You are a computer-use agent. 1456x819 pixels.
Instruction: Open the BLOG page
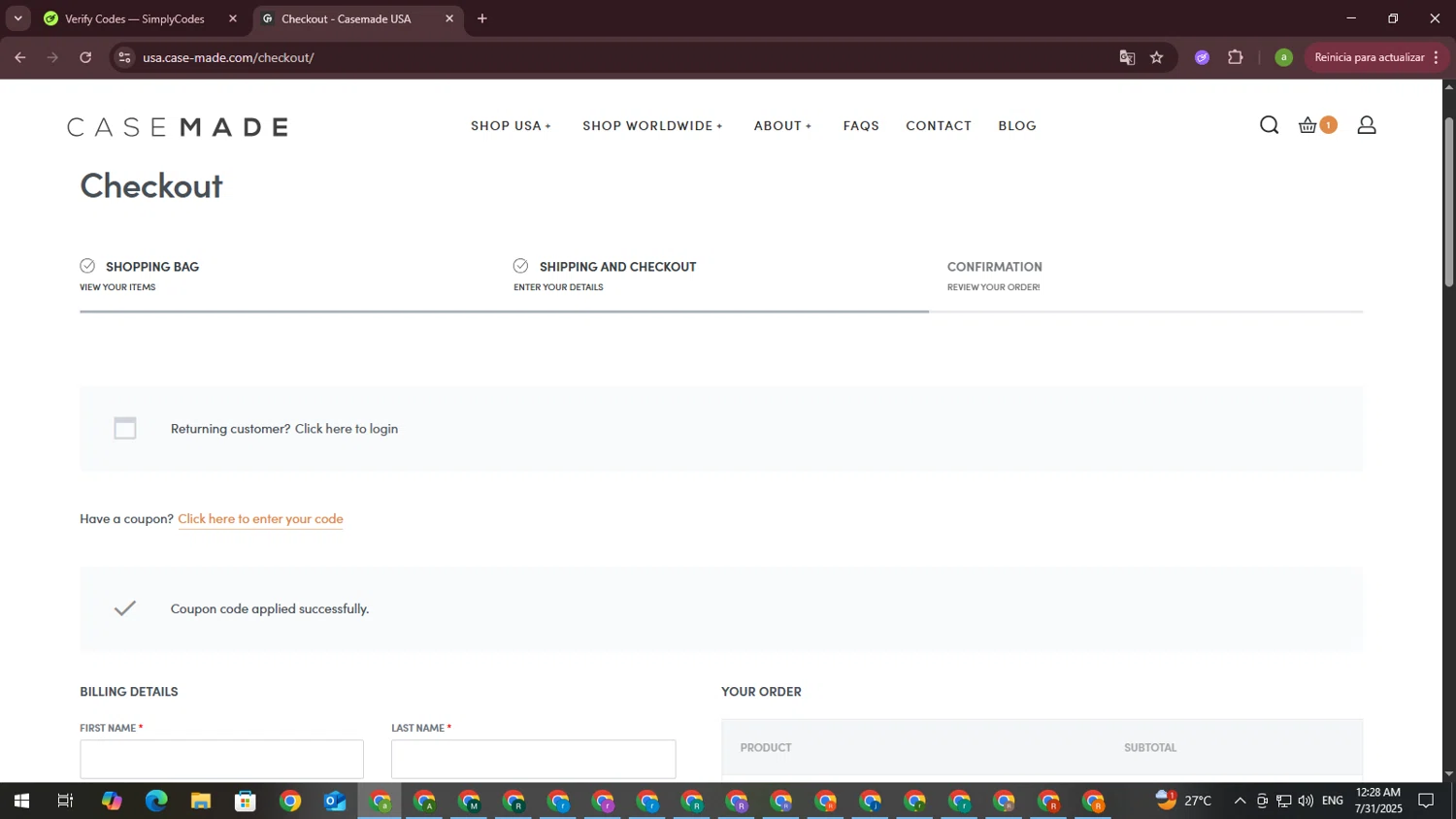click(1017, 126)
